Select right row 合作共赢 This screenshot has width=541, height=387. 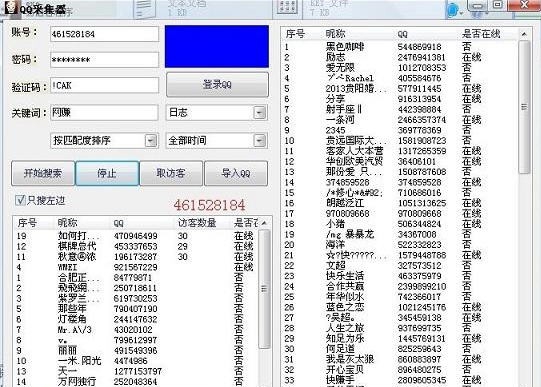pos(400,286)
